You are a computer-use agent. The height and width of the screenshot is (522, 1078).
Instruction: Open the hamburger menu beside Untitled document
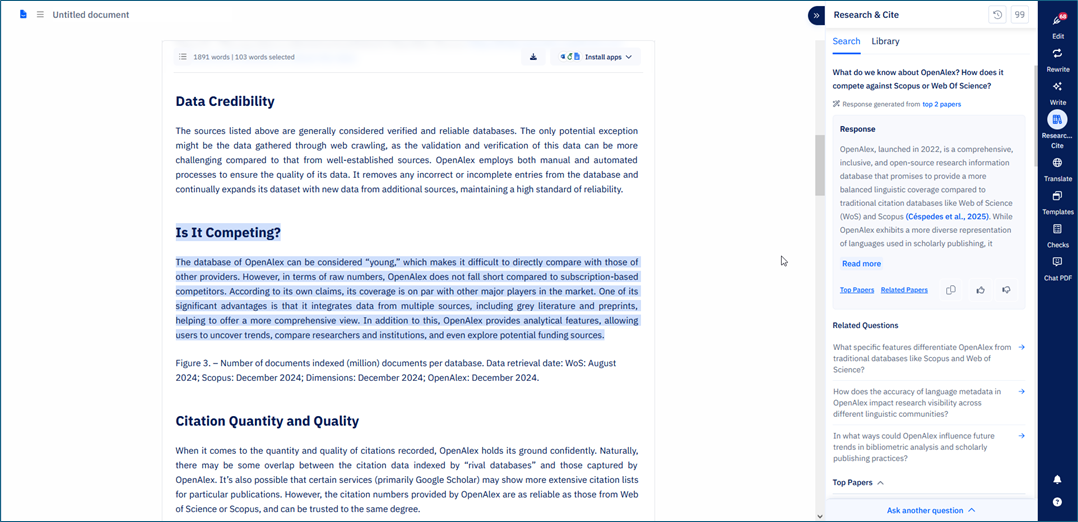point(40,14)
